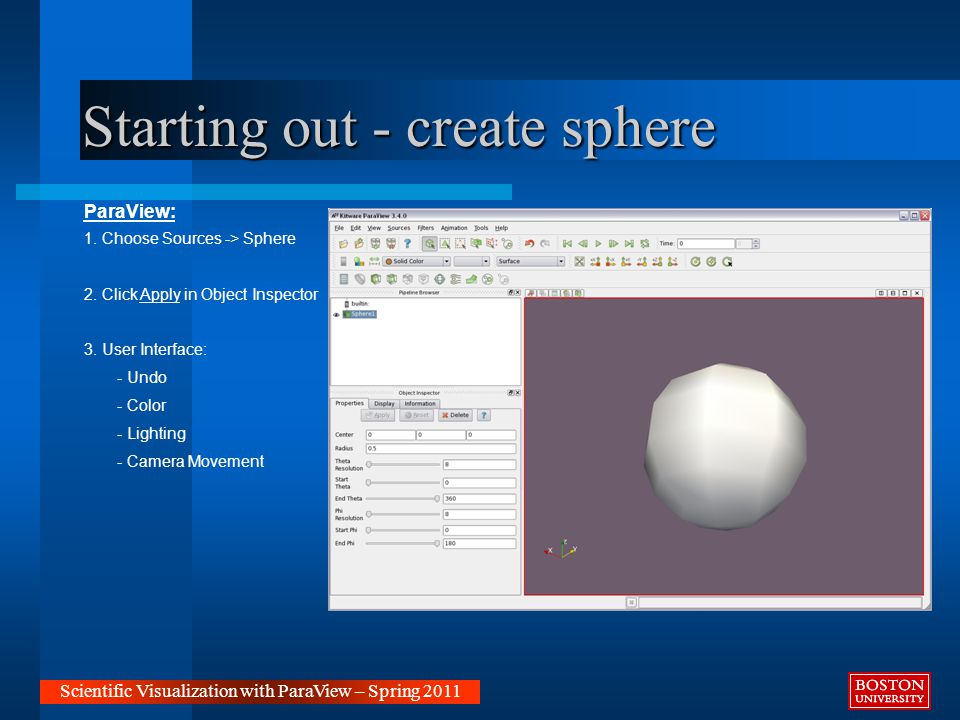Viewport: 960px width, 720px height.
Task: Click the Apply button in Object Inspector
Action: coord(378,415)
